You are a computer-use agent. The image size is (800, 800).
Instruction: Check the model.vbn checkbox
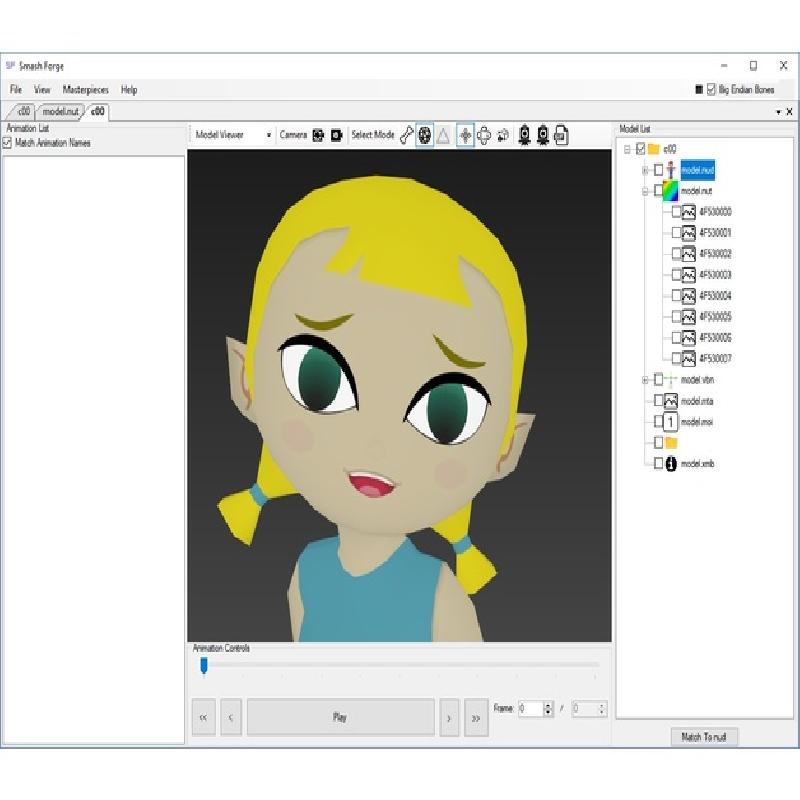[x=659, y=380]
